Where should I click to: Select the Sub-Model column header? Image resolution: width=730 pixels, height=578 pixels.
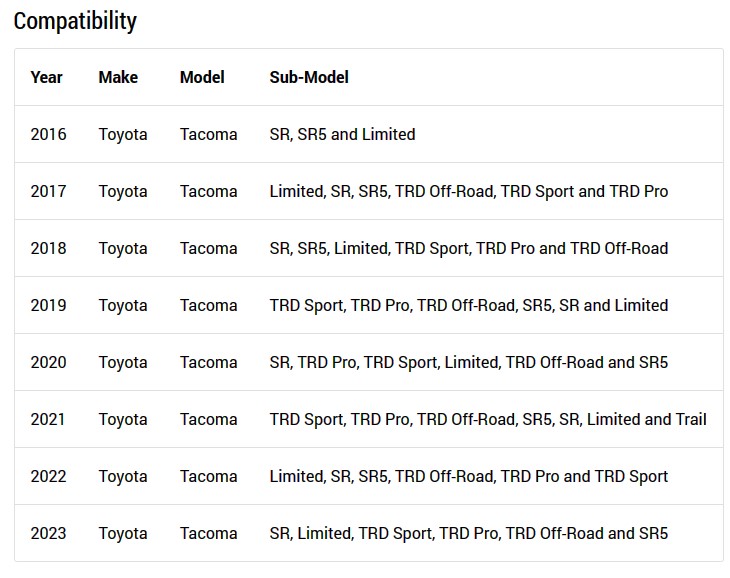coord(309,77)
